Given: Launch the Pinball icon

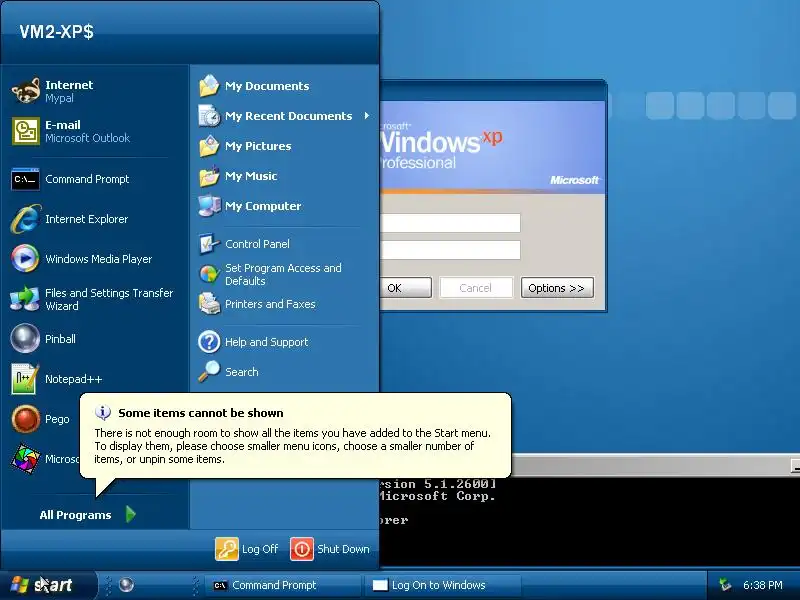Looking at the screenshot, I should pyautogui.click(x=25, y=339).
